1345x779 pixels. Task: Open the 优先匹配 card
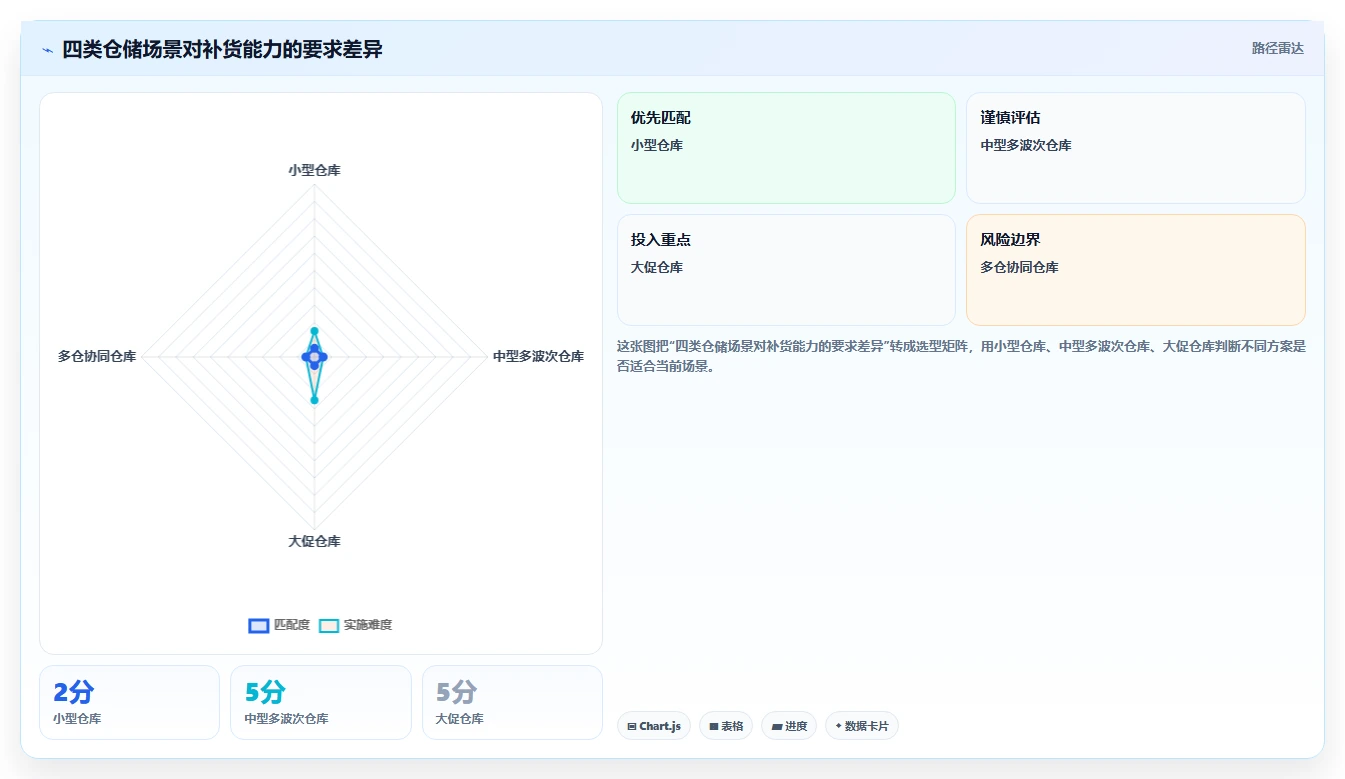pos(786,148)
